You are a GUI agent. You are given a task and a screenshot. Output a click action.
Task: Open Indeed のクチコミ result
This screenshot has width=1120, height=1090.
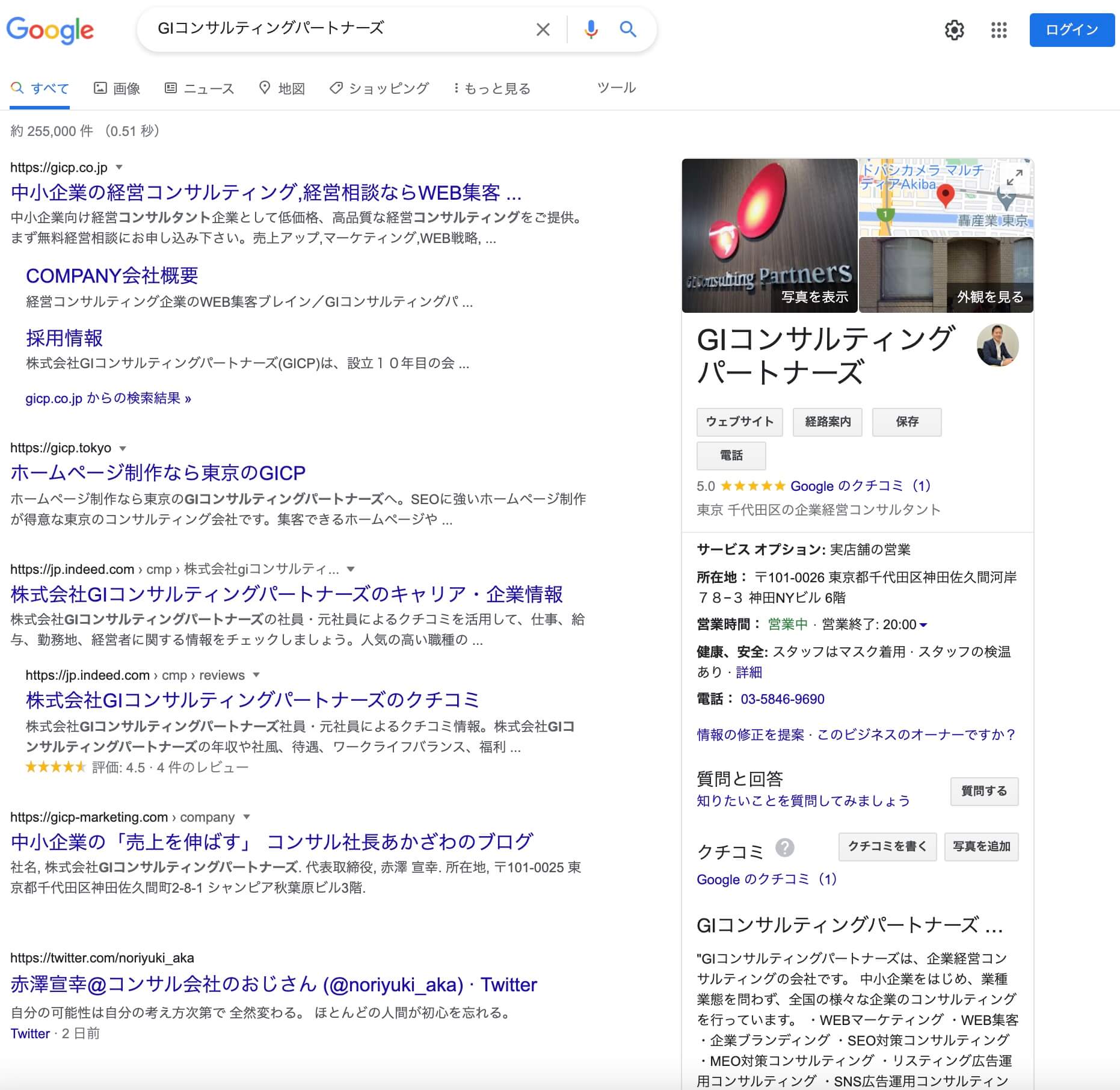pos(253,700)
